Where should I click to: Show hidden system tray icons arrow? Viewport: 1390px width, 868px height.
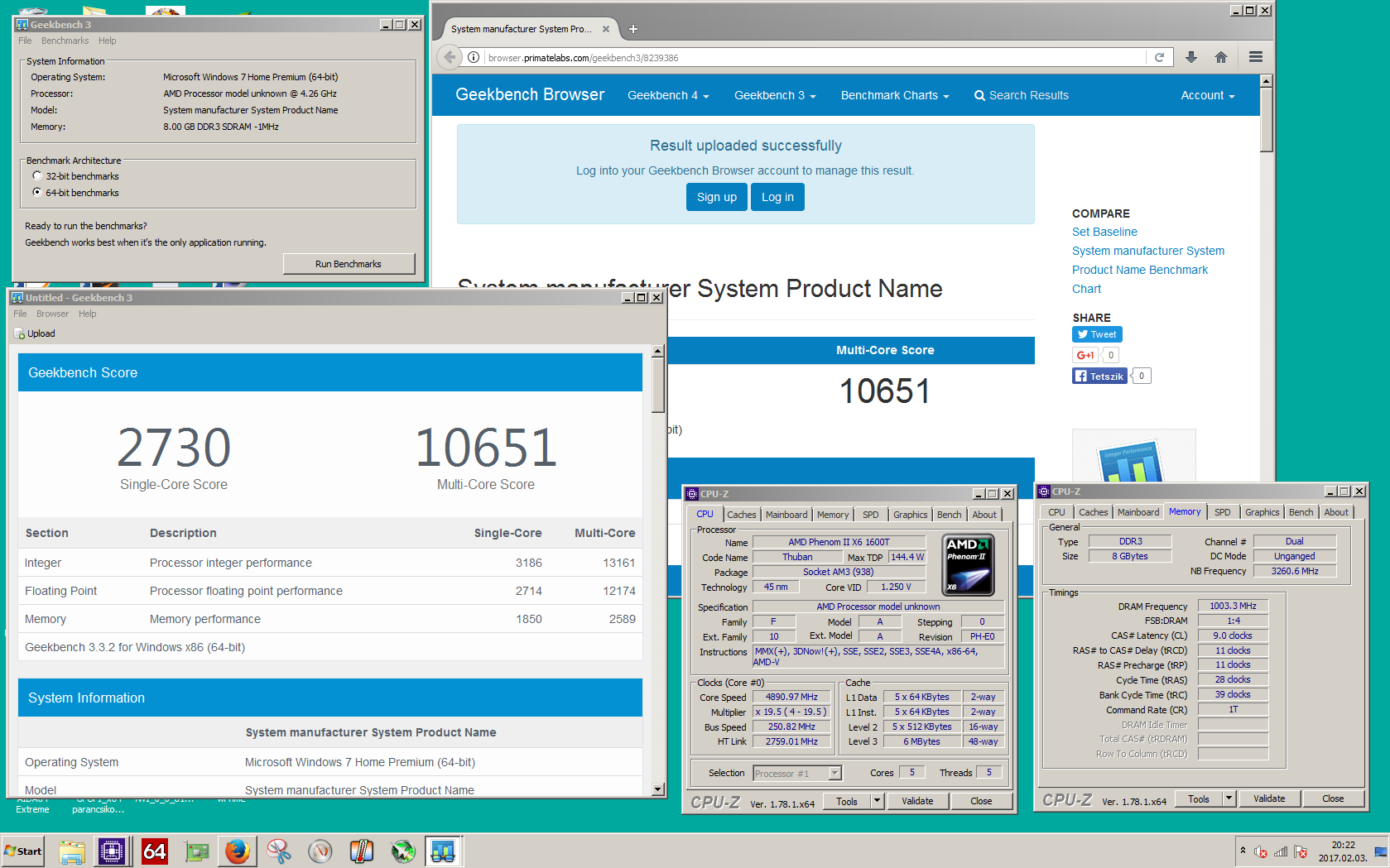(1243, 851)
